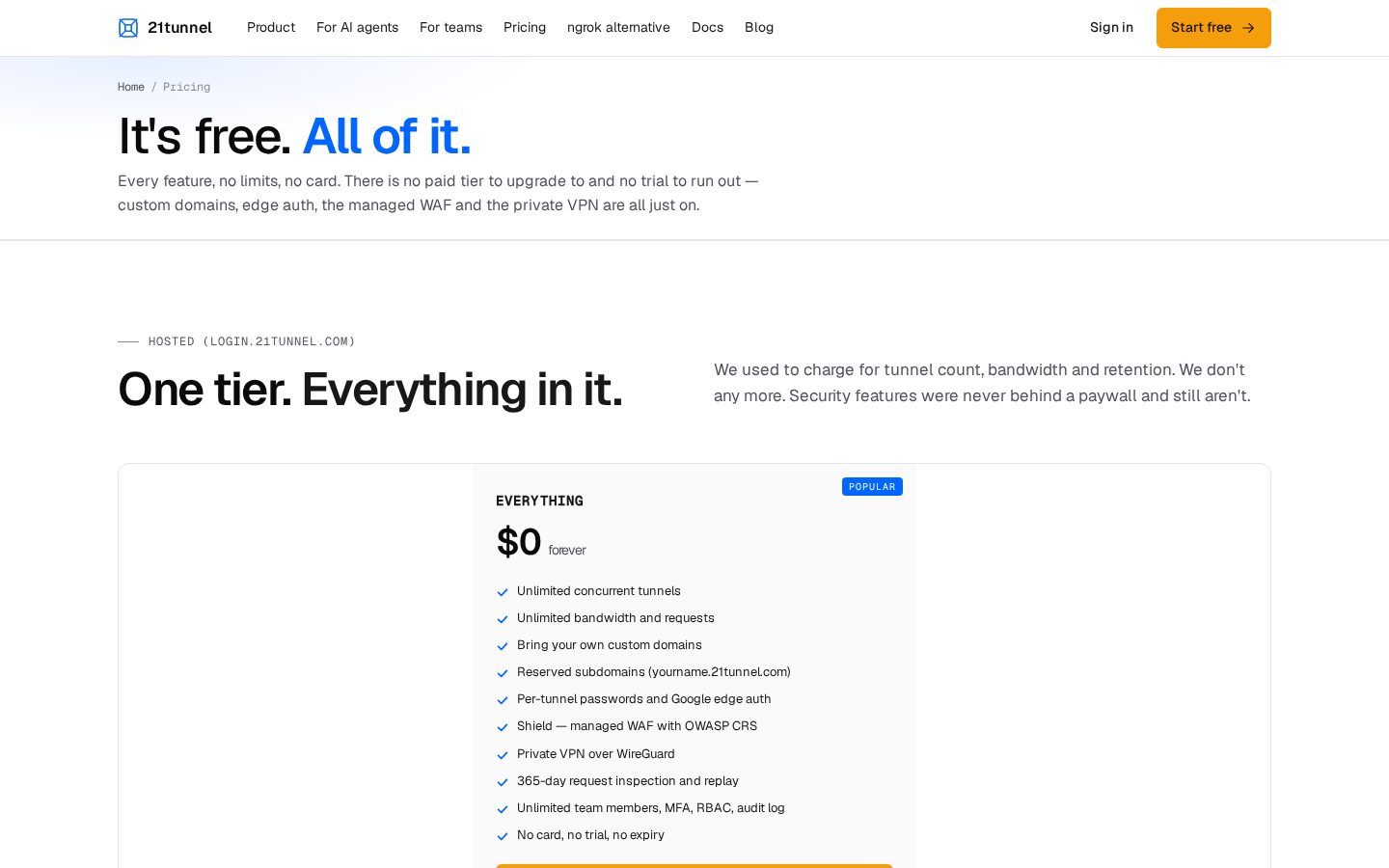Viewport: 1389px width, 868px height.
Task: Click the EVERYTHING plan title
Action: point(539,502)
